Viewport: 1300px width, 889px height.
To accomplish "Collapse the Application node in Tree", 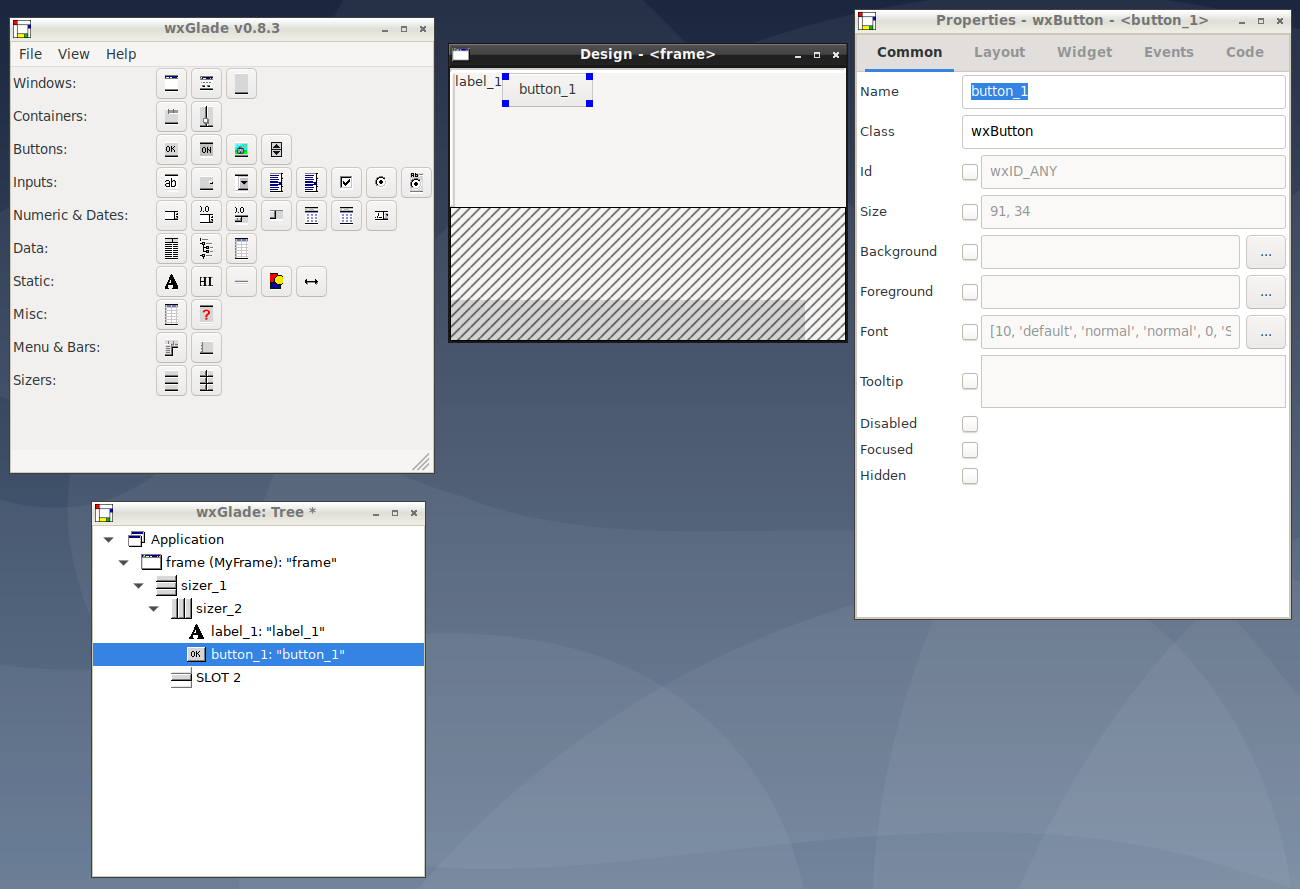I will click(109, 540).
